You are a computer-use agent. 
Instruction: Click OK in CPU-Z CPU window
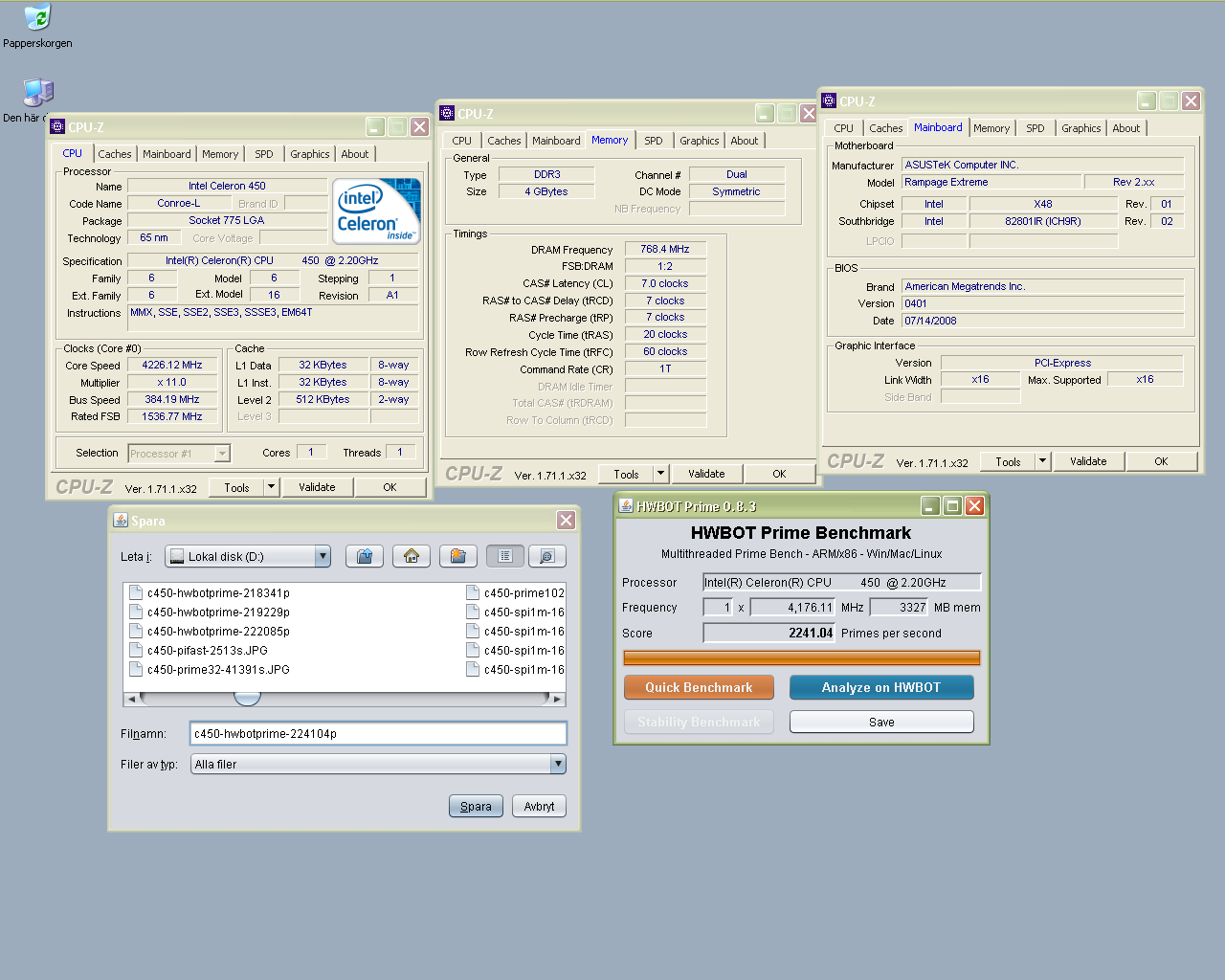pos(390,487)
